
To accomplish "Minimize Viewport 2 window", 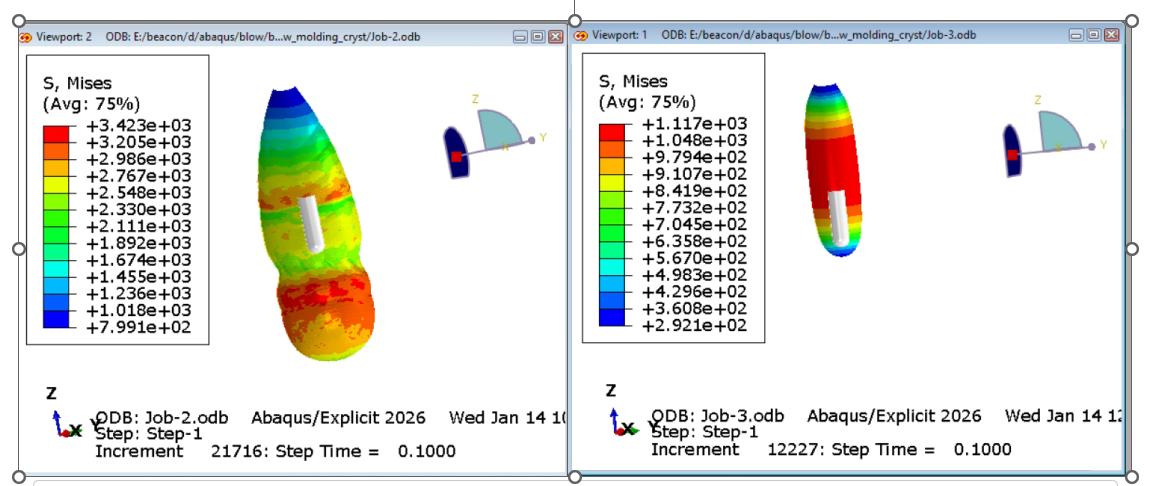I will click(520, 37).
